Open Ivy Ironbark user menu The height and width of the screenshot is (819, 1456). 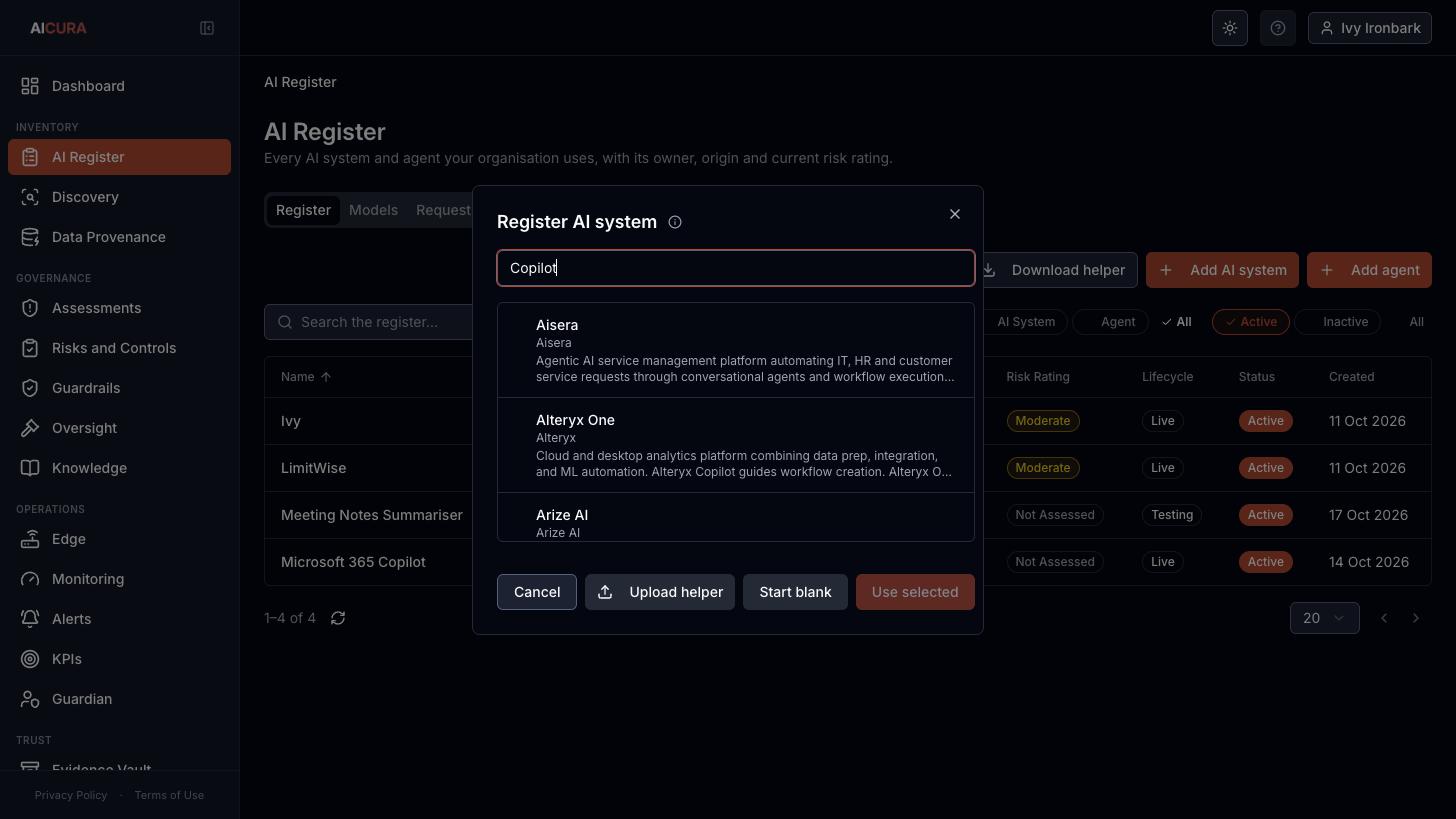click(1370, 28)
